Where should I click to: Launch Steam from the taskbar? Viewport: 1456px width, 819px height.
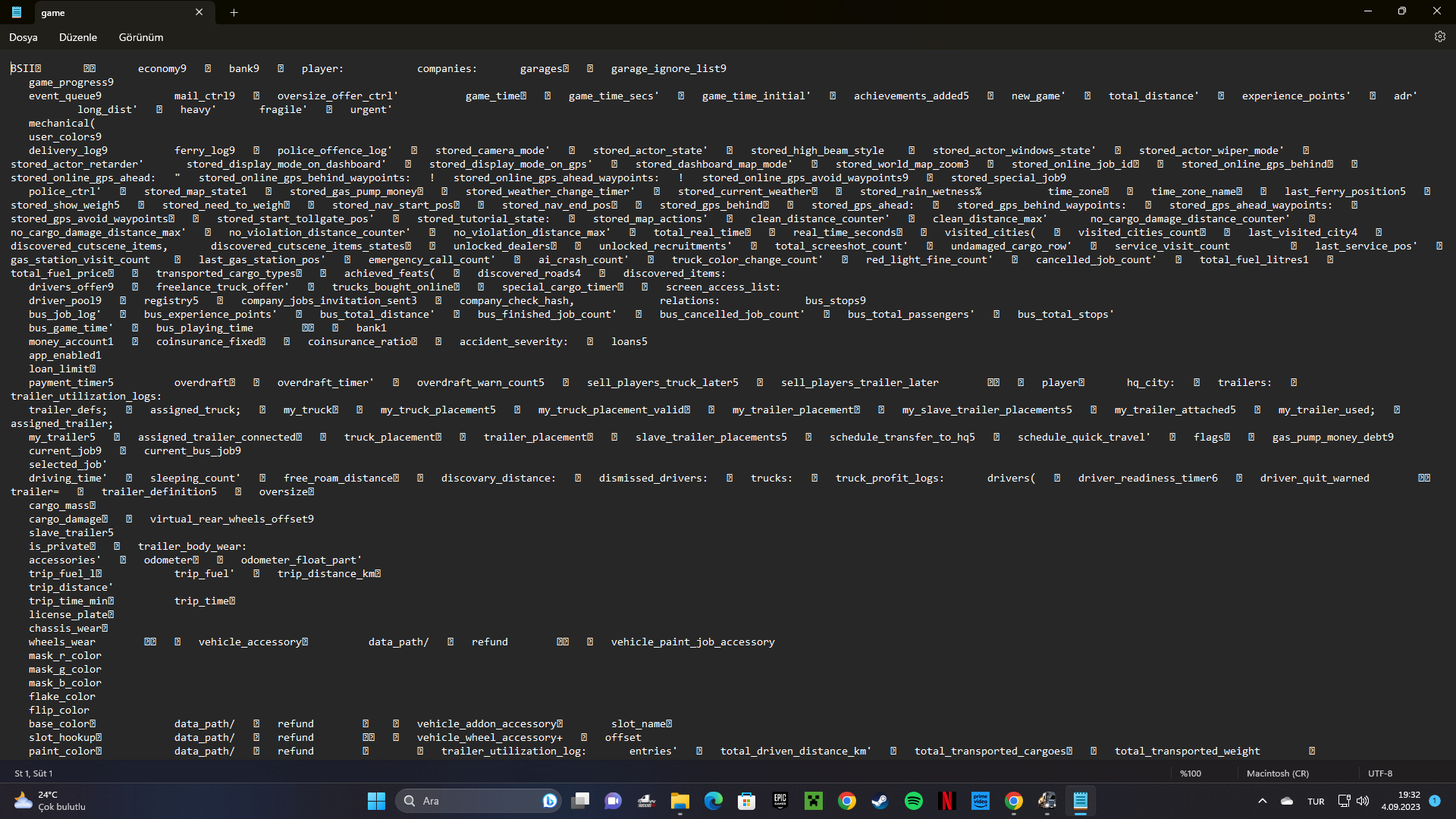coord(880,801)
